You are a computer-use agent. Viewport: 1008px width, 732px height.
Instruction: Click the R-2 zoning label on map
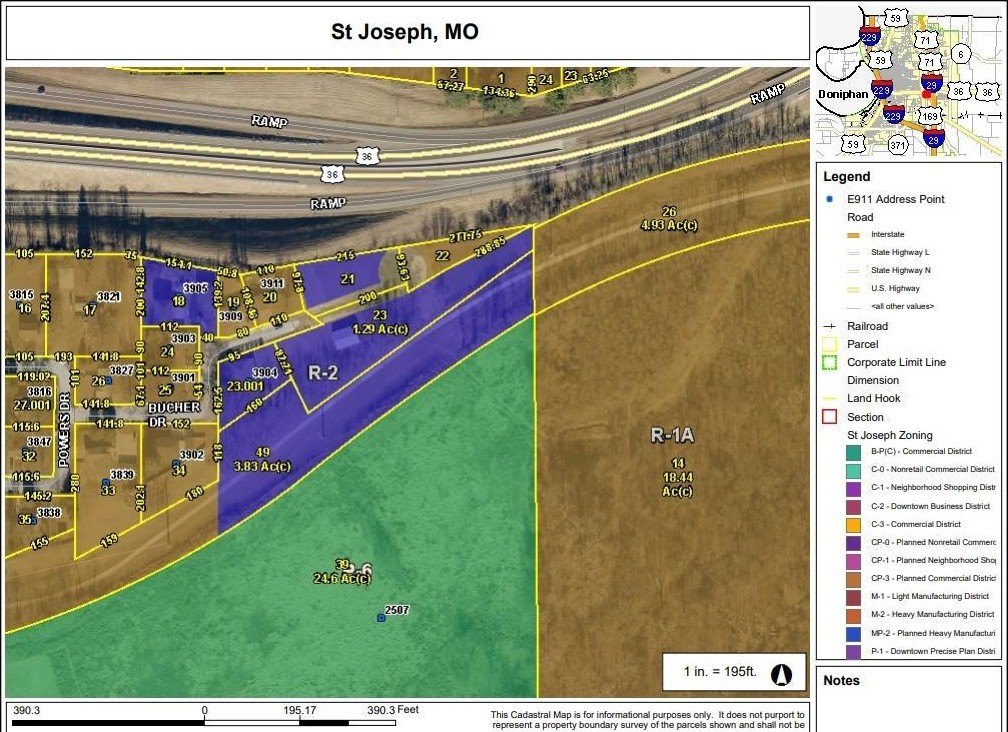323,373
